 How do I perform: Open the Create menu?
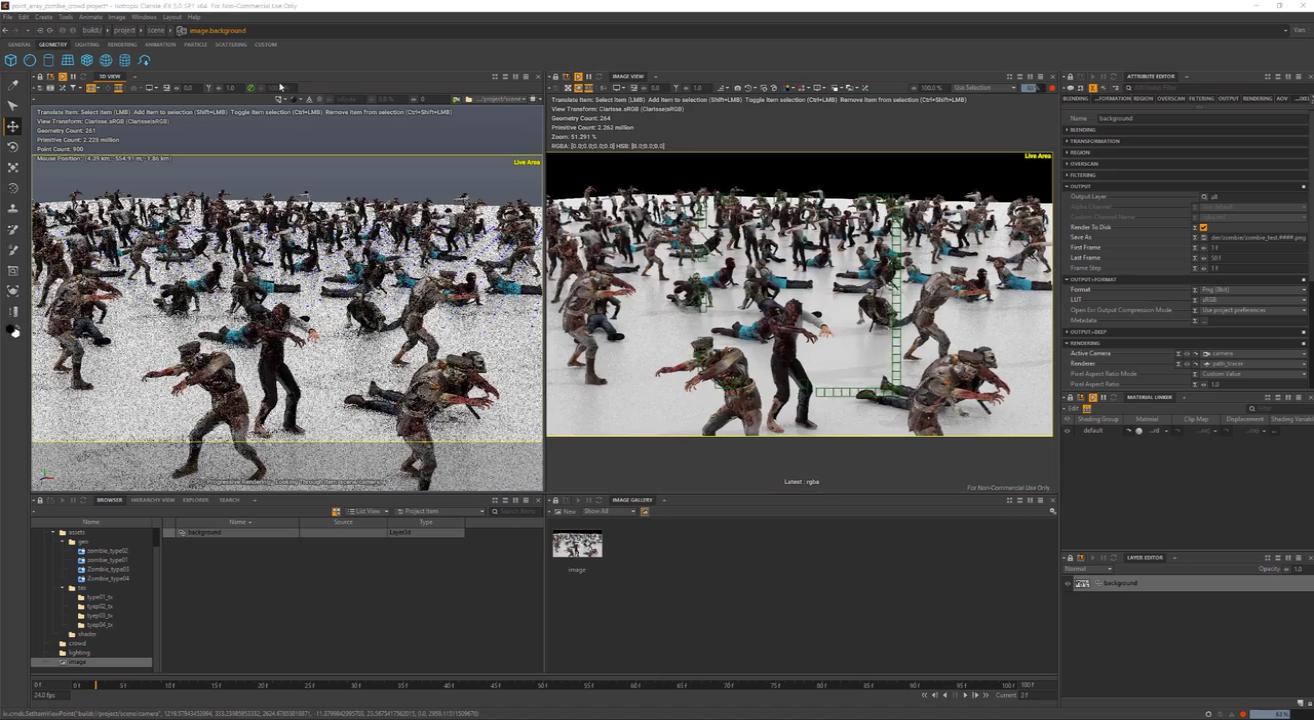[x=44, y=17]
